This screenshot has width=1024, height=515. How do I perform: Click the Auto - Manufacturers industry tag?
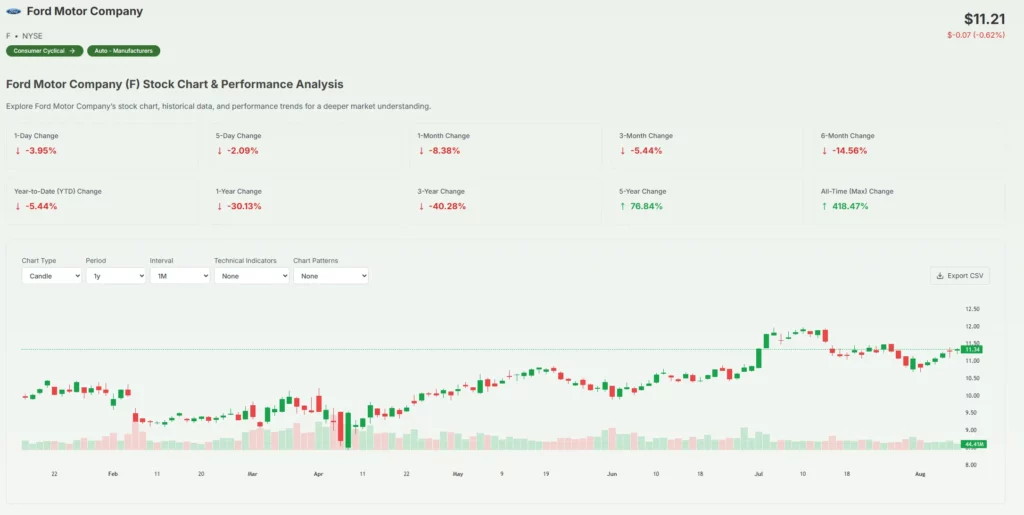123,51
